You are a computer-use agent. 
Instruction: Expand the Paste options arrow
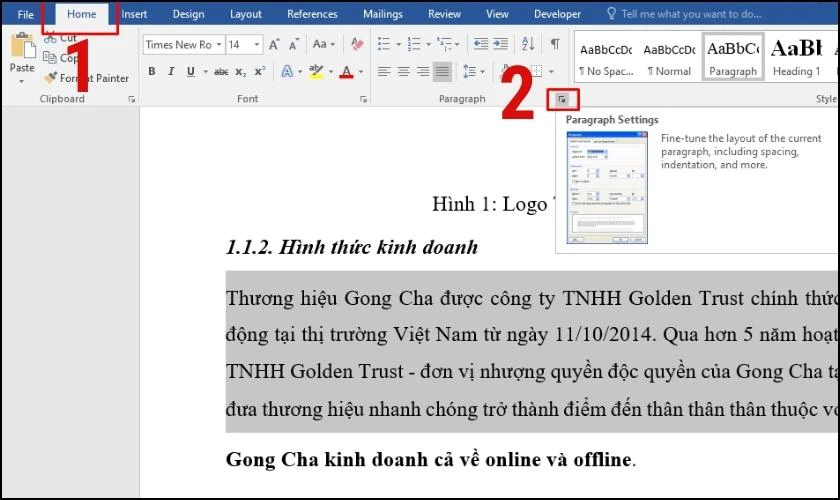pos(22,81)
